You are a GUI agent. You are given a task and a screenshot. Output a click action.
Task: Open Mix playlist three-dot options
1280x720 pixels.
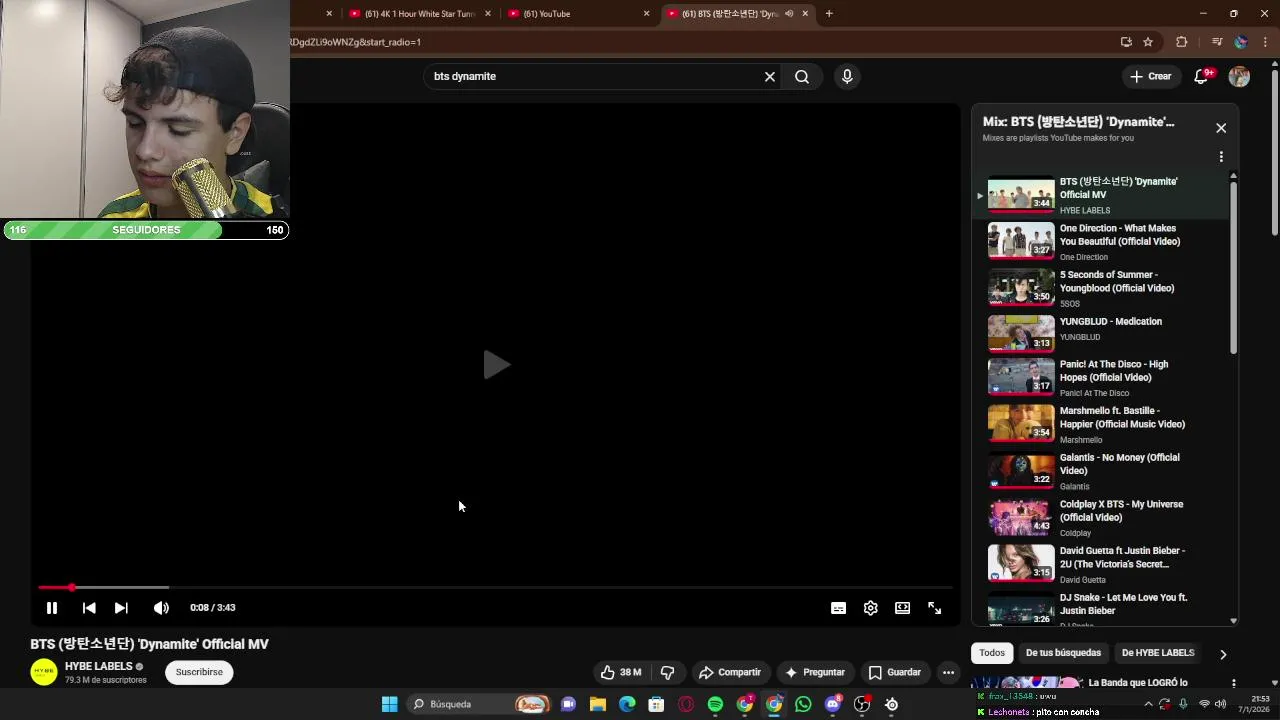pyautogui.click(x=1221, y=157)
